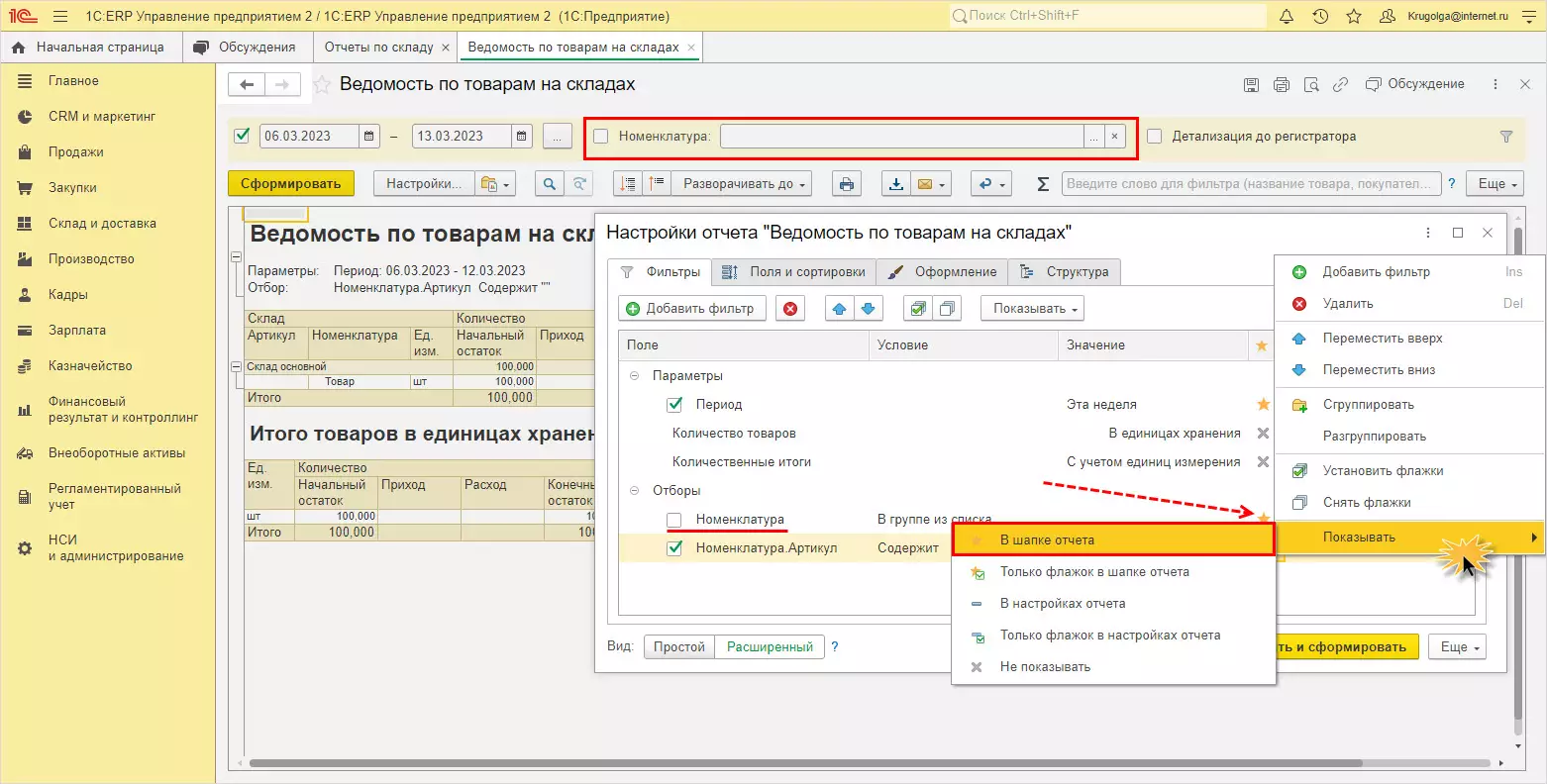This screenshot has width=1547, height=784.
Task: Move filter up with blue arrow
Action: click(x=839, y=309)
